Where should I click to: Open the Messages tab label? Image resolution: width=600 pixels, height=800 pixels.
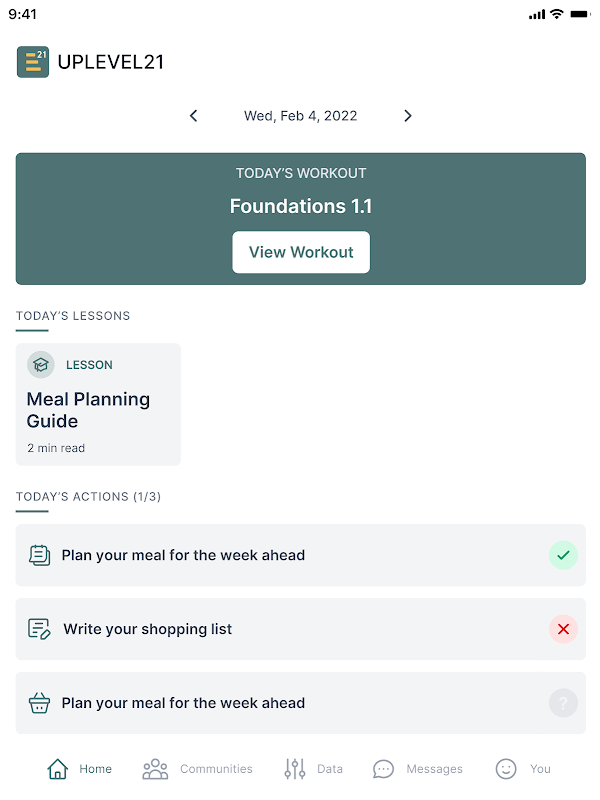[434, 769]
